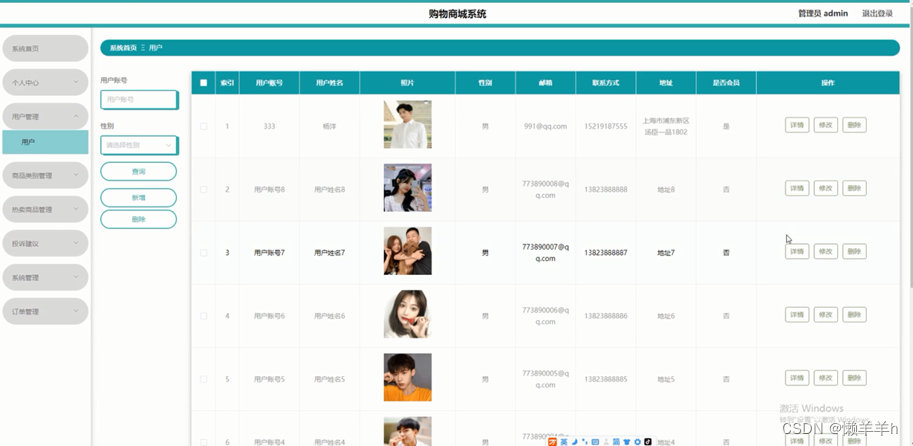Viewport: 913px width, 446px height.
Task: Click 修改 for user 杨洋
Action: tap(826, 125)
